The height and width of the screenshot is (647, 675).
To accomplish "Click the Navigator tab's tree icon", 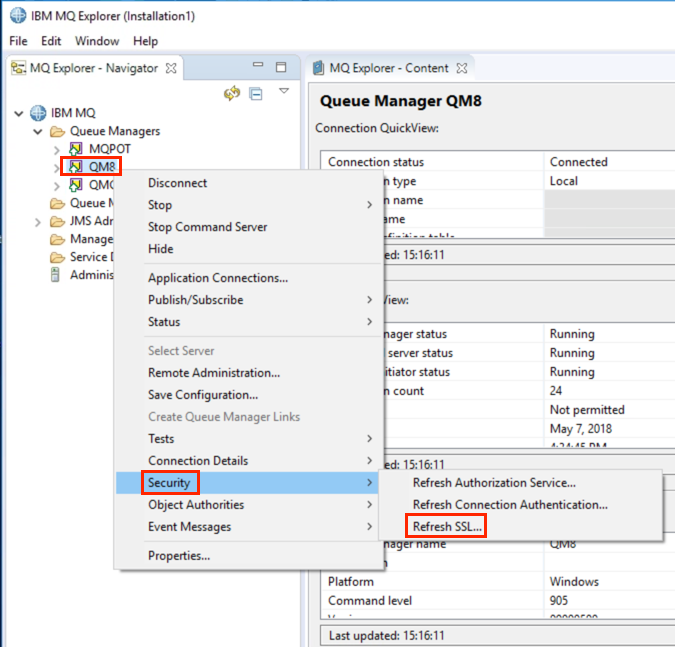I will pos(18,68).
